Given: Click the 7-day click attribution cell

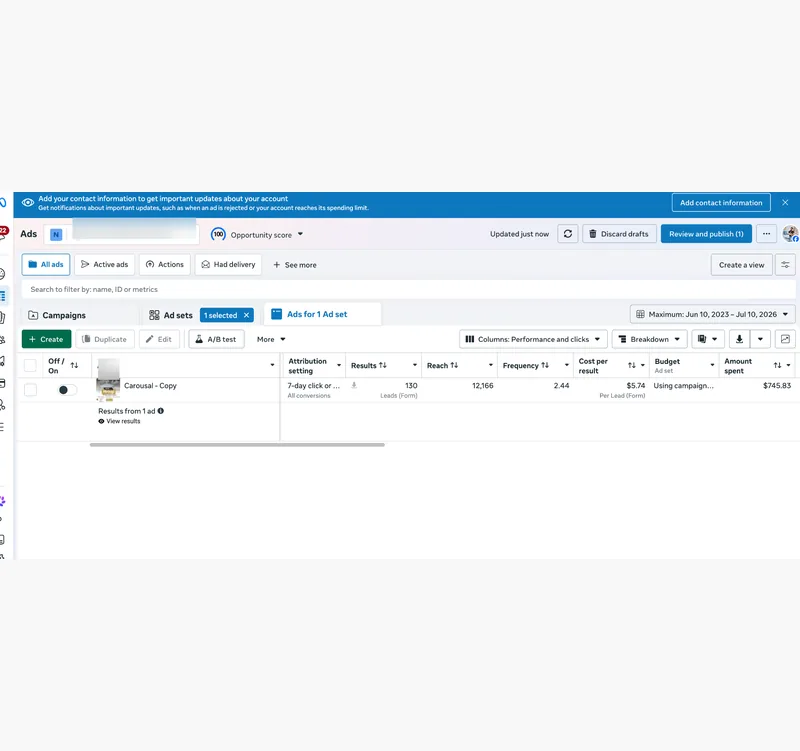Looking at the screenshot, I should (x=313, y=386).
